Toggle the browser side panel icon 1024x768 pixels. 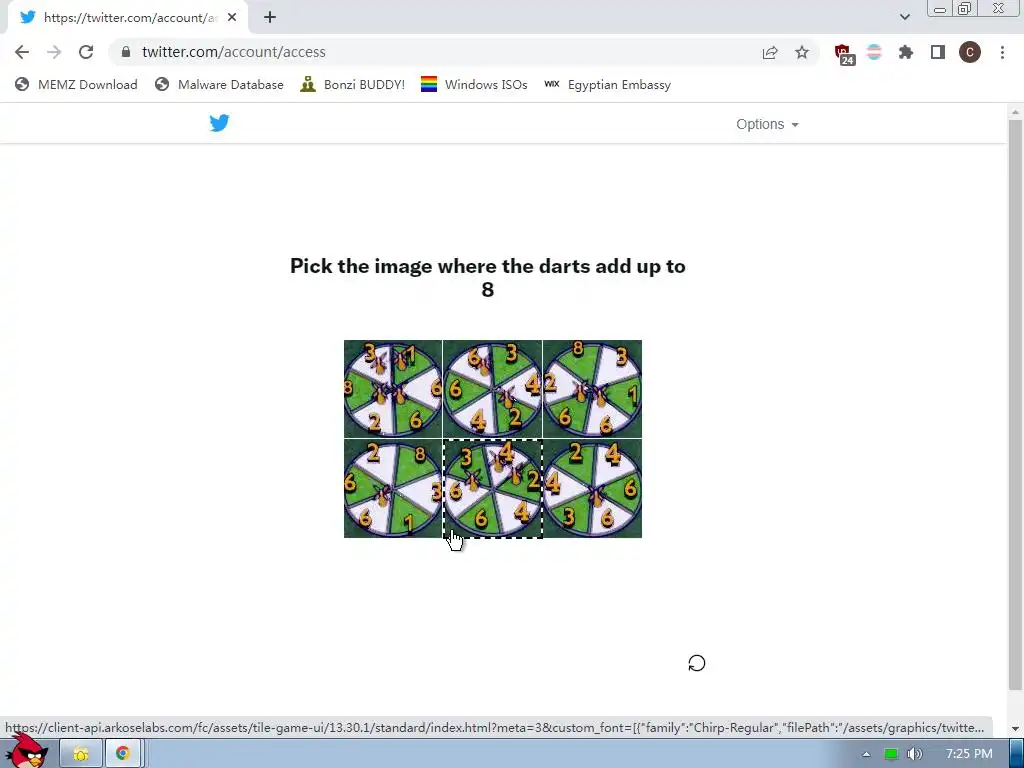click(938, 52)
